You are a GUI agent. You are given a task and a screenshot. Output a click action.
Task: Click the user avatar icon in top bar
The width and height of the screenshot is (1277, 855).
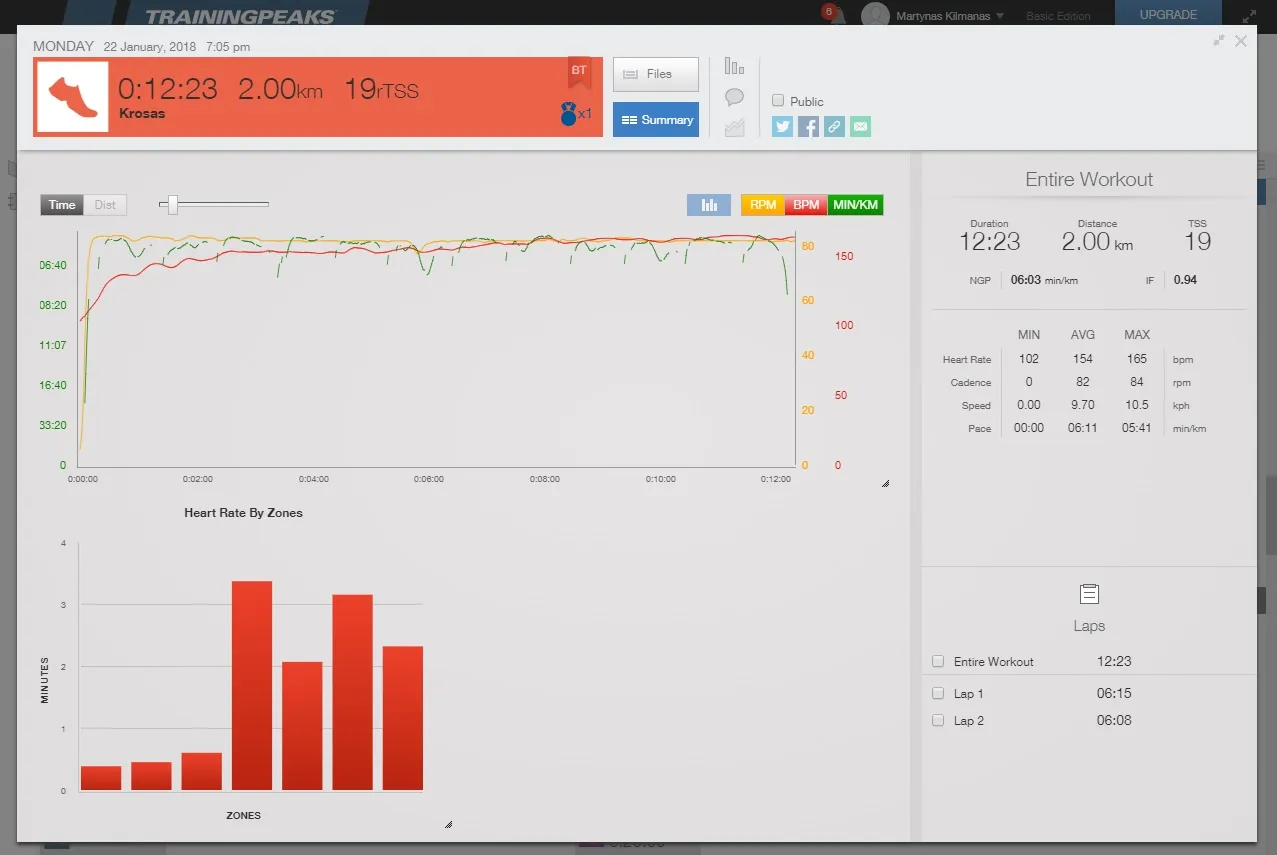click(876, 15)
